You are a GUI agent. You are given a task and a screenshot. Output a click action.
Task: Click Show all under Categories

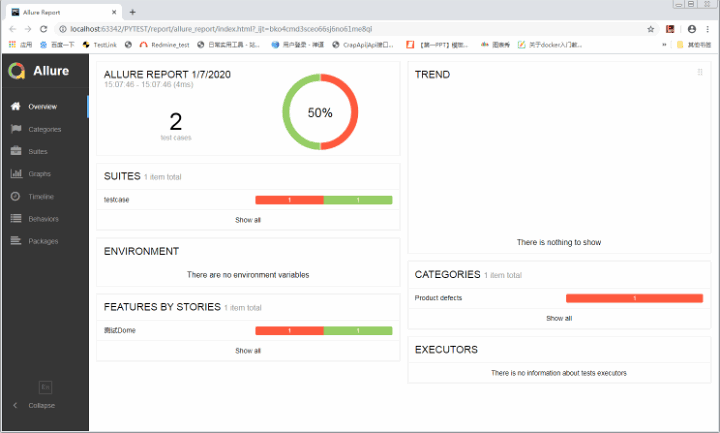(x=559, y=318)
